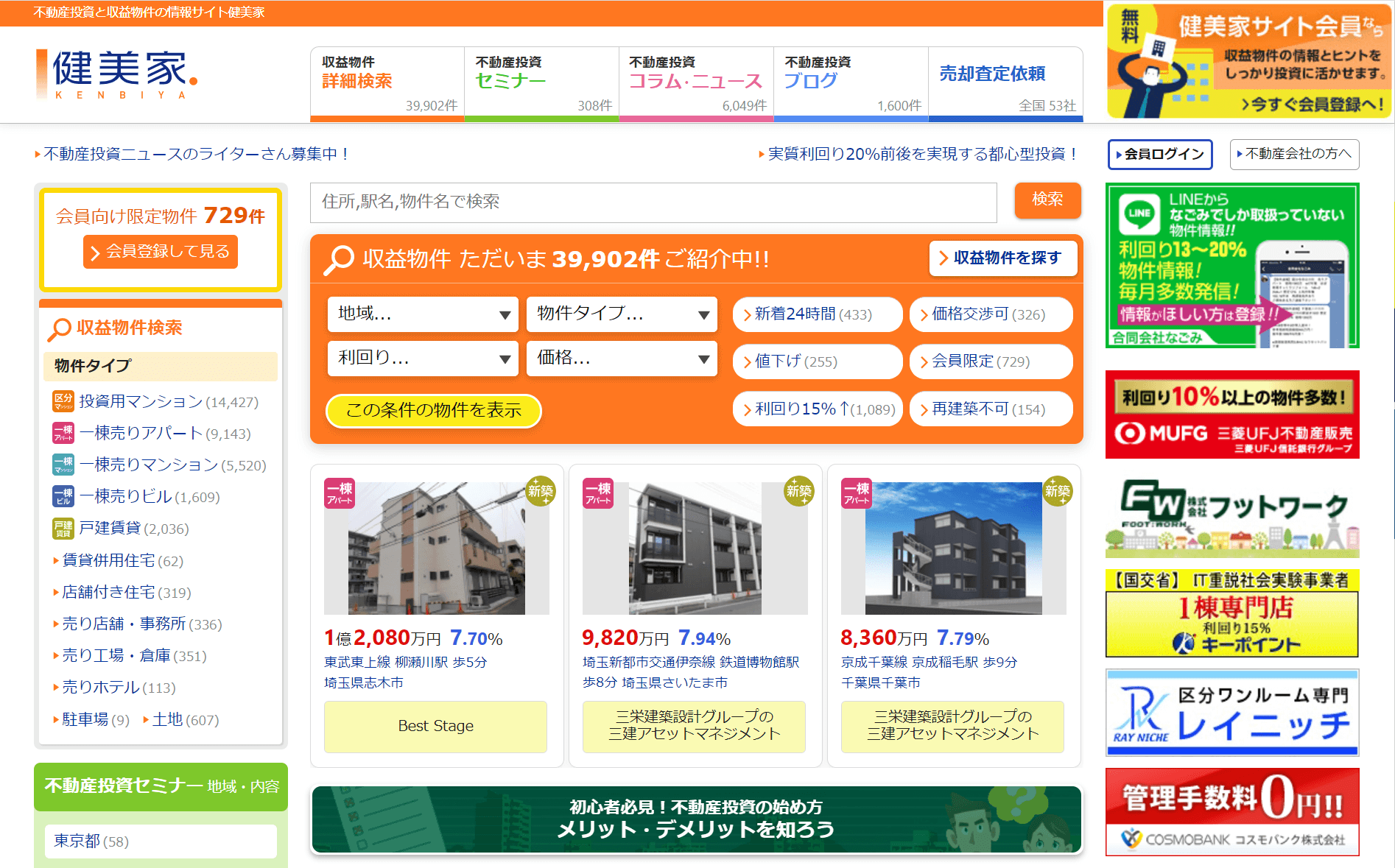Open the コラム・ニュース tab
The height and width of the screenshot is (868, 1395).
697,83
